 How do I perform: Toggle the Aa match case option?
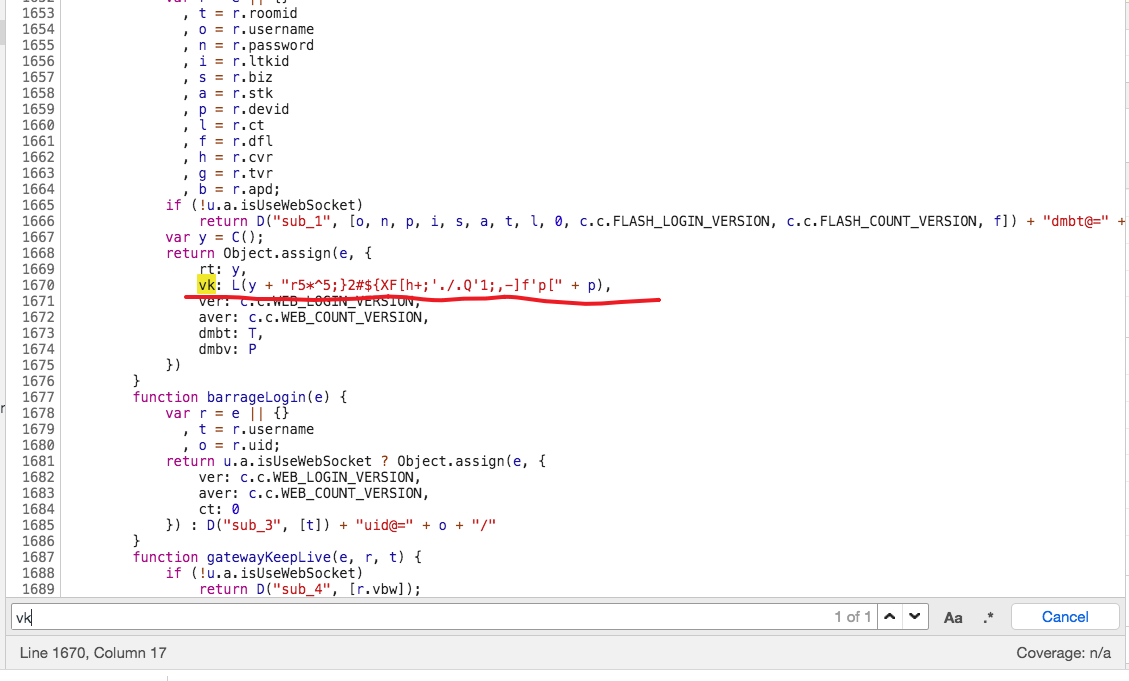[953, 617]
